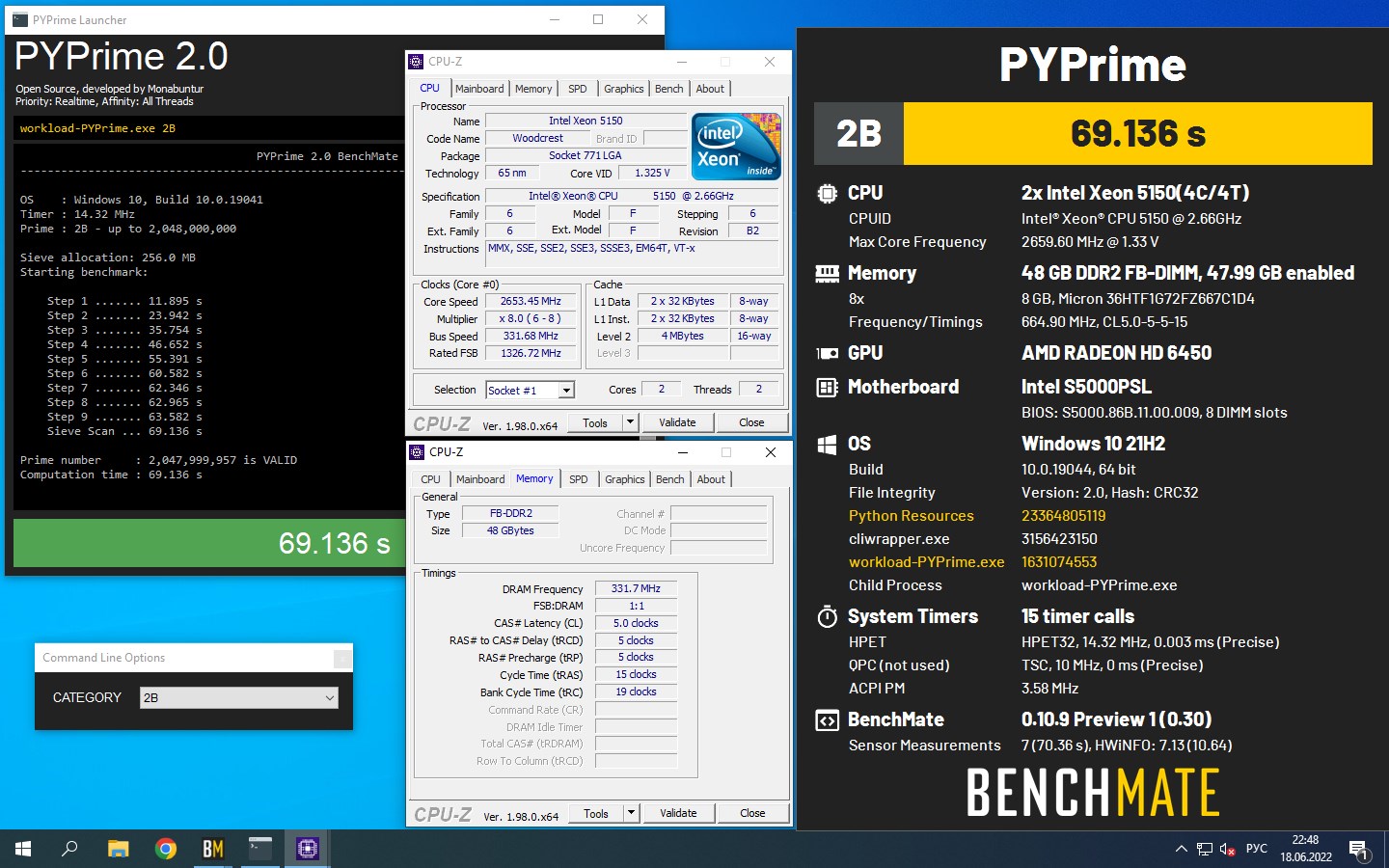Viewport: 1389px width, 868px height.
Task: Show hidden tray icons chevron
Action: click(1181, 849)
